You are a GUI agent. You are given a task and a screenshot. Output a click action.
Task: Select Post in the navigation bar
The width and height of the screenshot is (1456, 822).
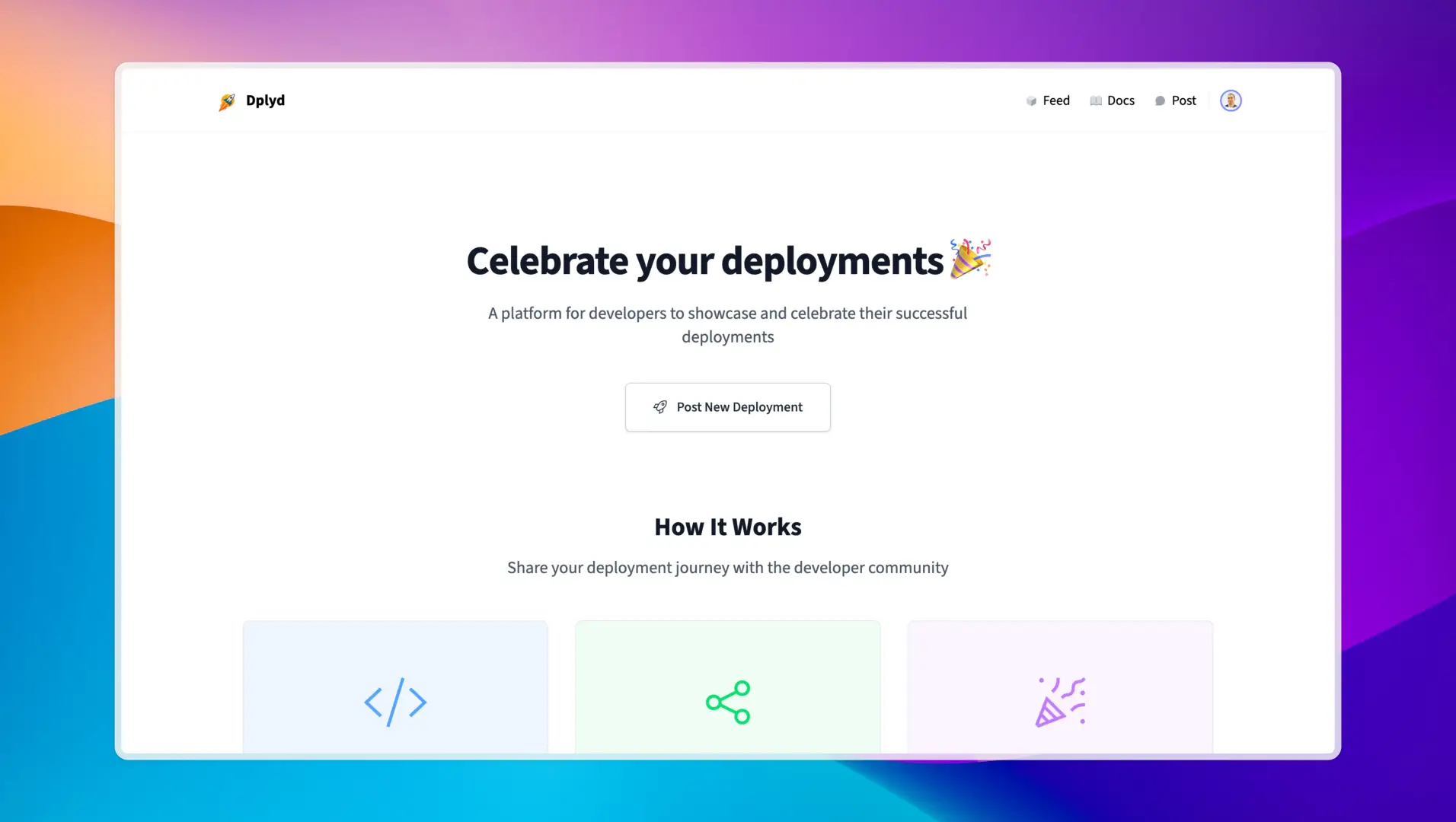pos(1183,100)
